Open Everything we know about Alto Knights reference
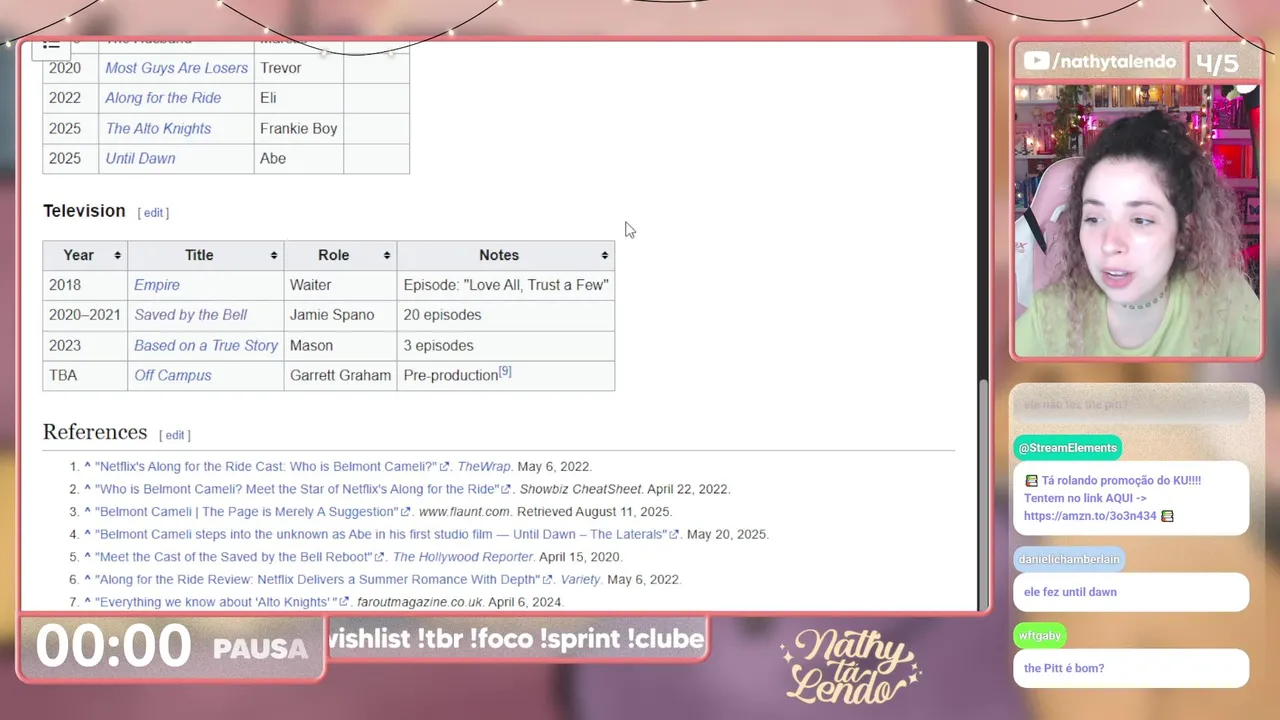Image resolution: width=1280 pixels, height=720 pixels. (216, 602)
